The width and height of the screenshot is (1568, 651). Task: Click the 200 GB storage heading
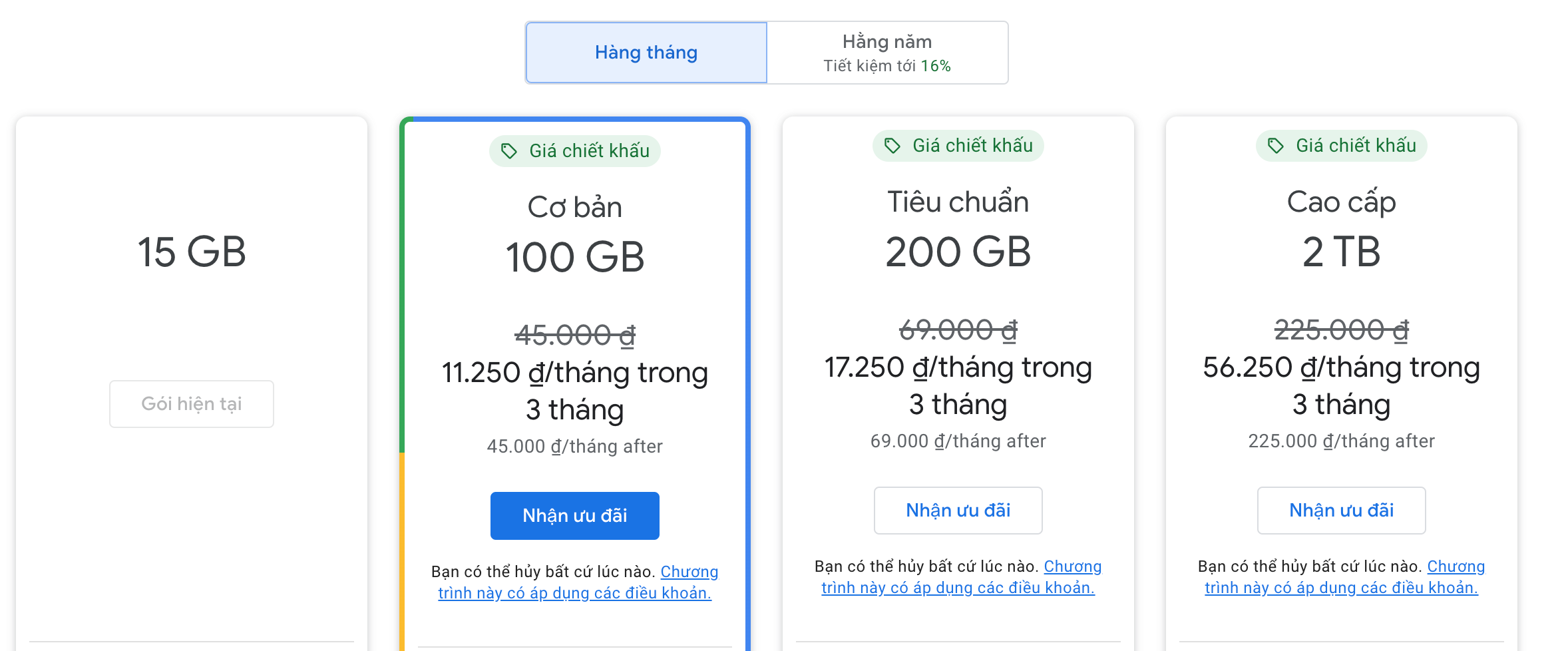click(958, 252)
